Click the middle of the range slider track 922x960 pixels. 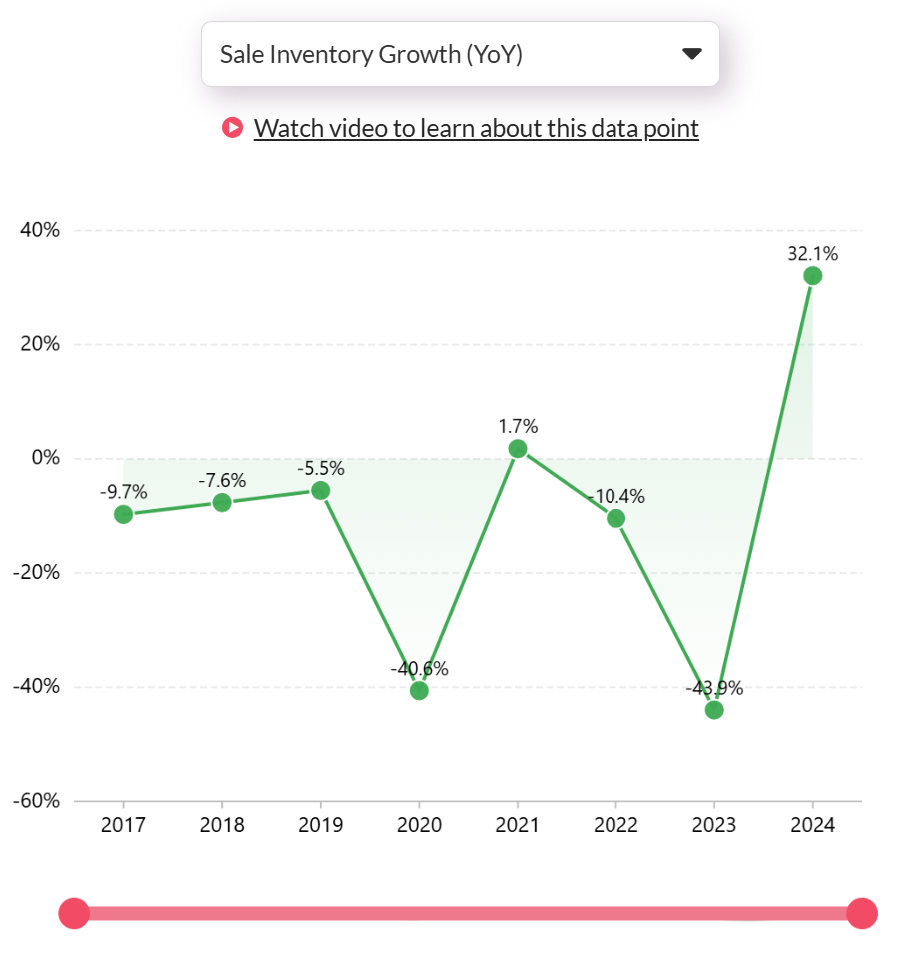(x=468, y=913)
